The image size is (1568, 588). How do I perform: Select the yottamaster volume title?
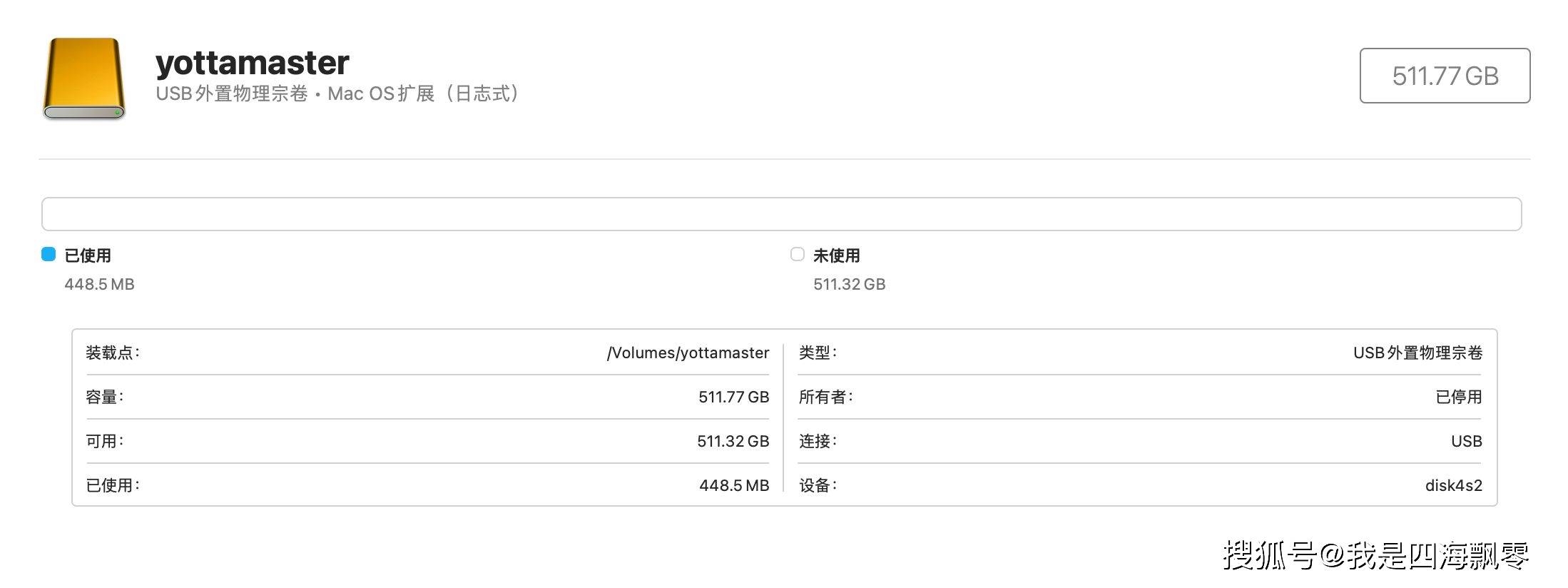click(252, 63)
